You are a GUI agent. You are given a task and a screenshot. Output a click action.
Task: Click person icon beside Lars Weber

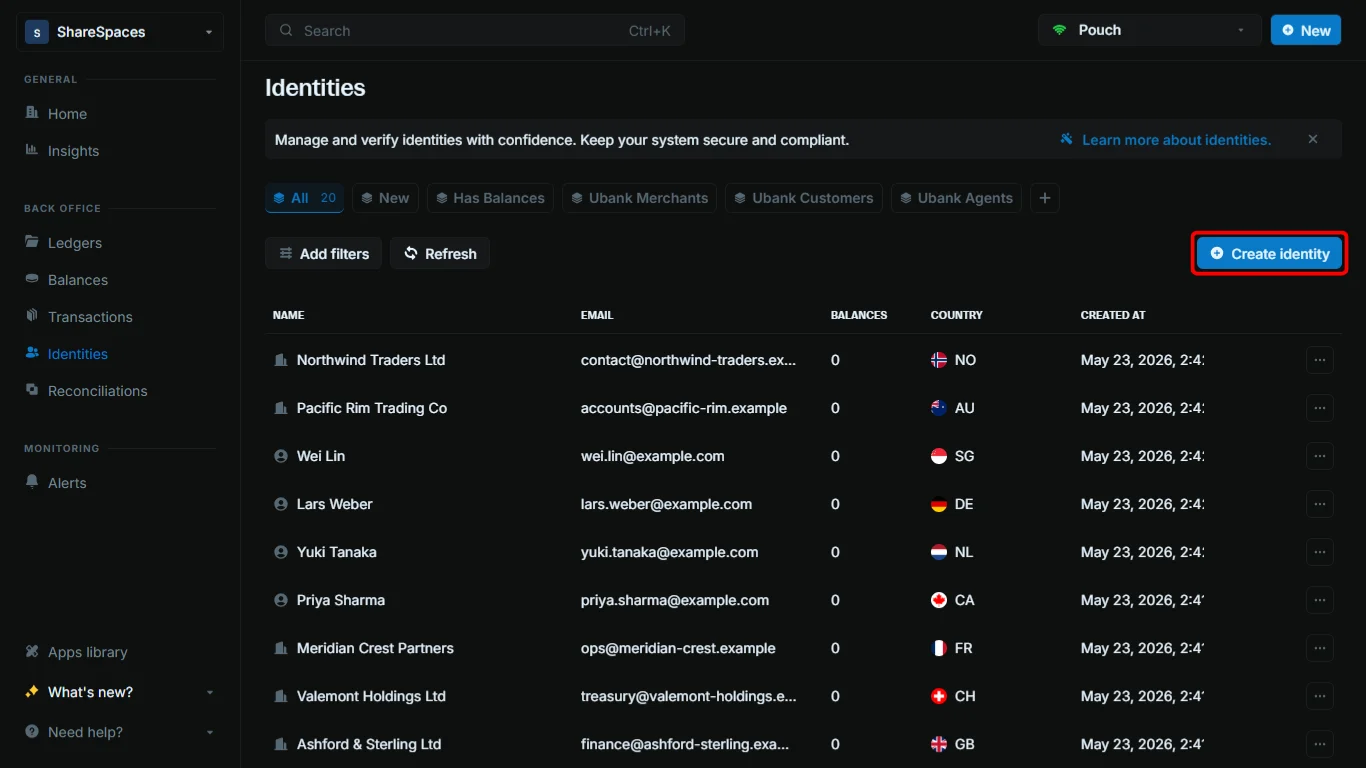[x=281, y=504]
